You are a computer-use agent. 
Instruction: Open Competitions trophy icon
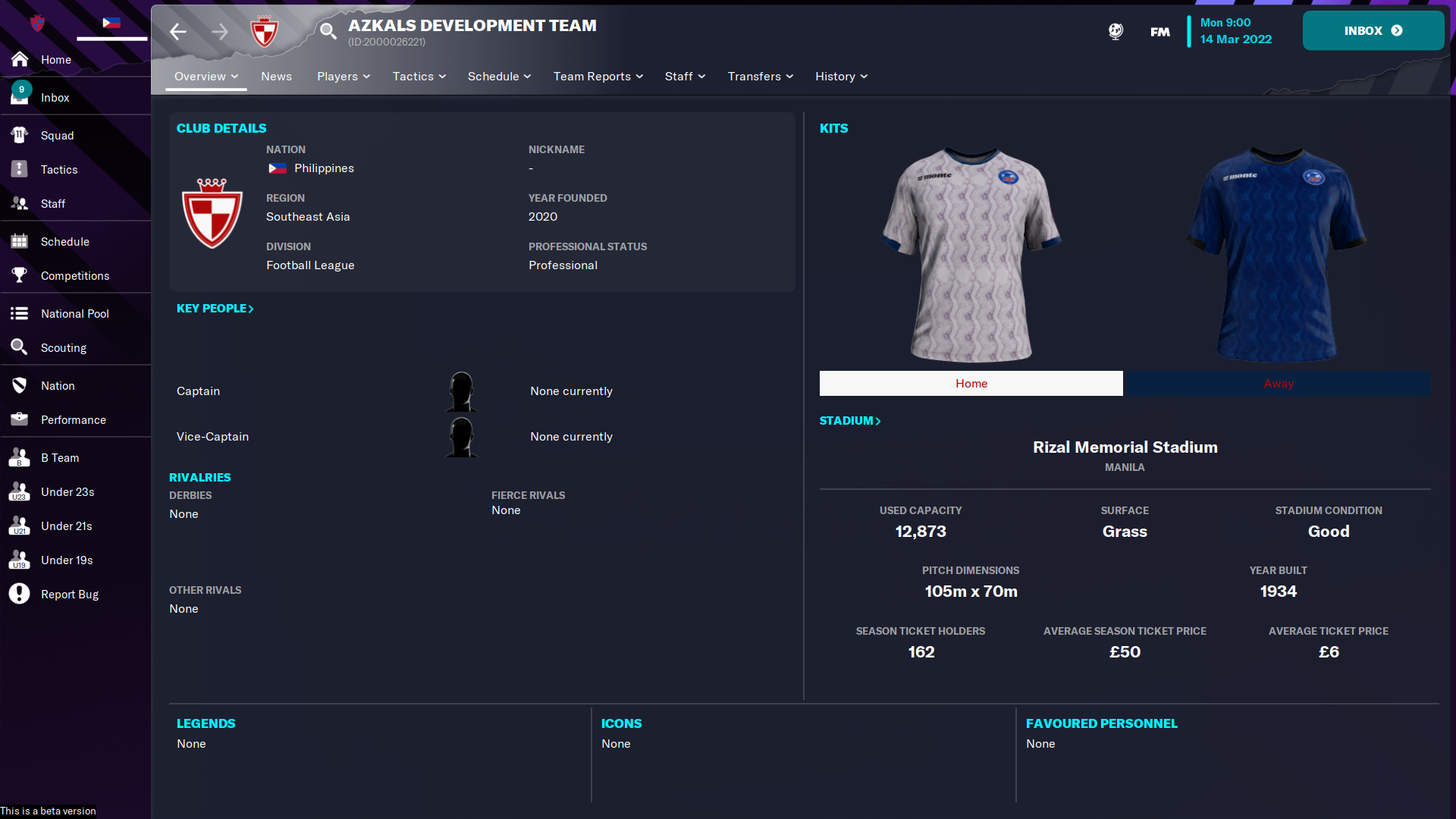[x=20, y=275]
